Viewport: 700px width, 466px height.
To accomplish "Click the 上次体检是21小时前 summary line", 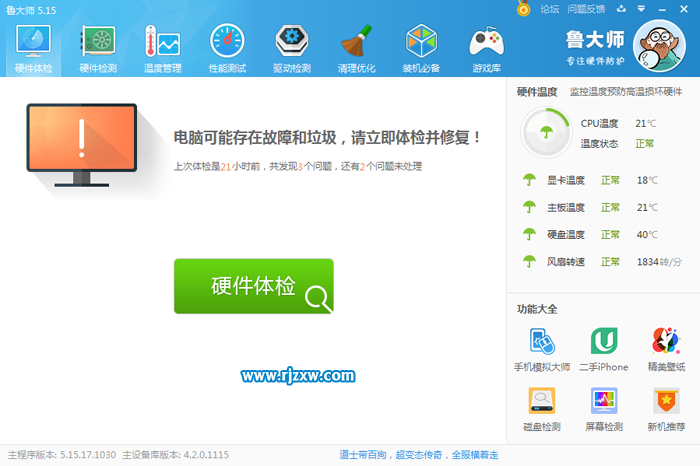I will pos(298,166).
